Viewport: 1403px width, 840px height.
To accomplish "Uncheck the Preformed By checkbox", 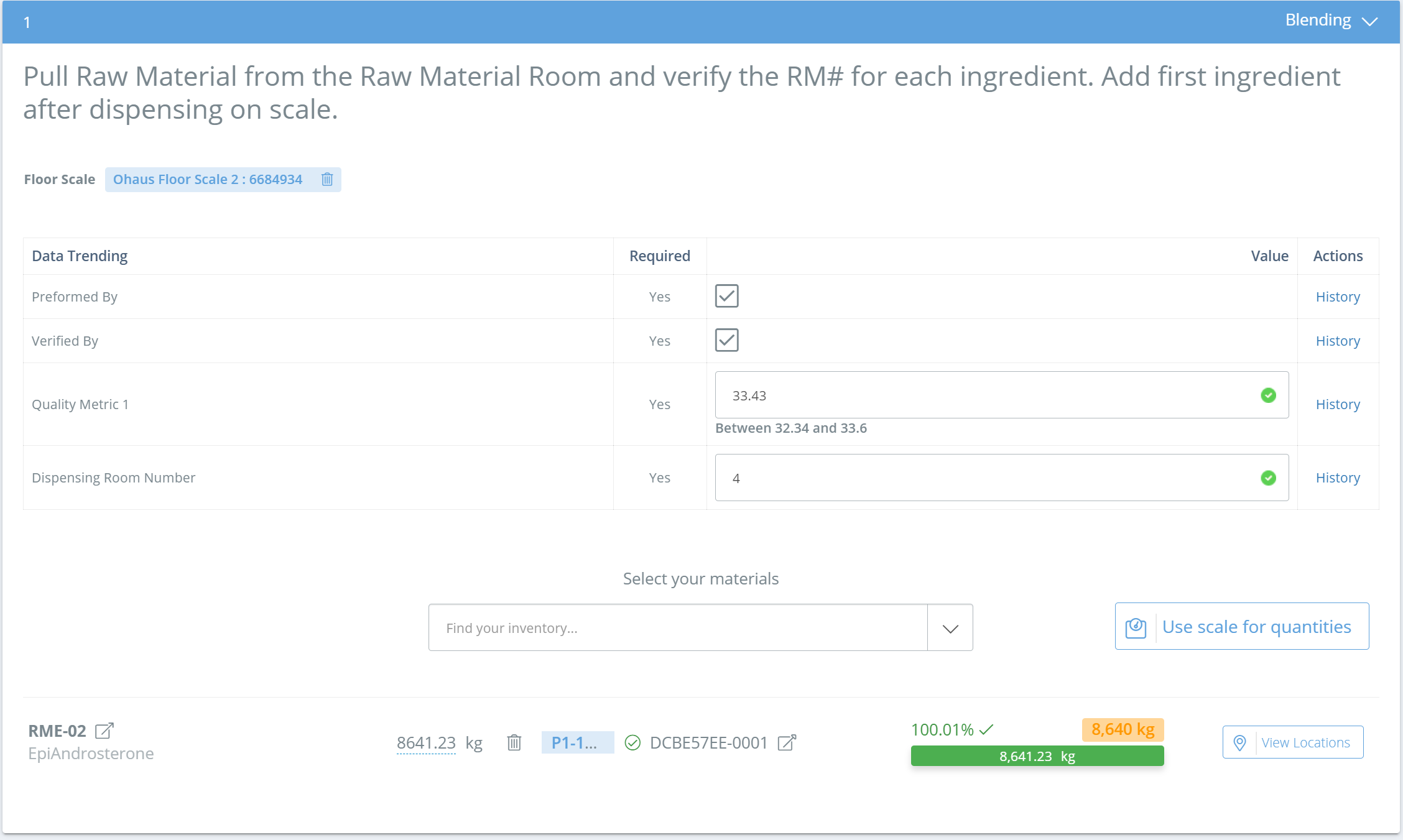I will click(x=726, y=296).
